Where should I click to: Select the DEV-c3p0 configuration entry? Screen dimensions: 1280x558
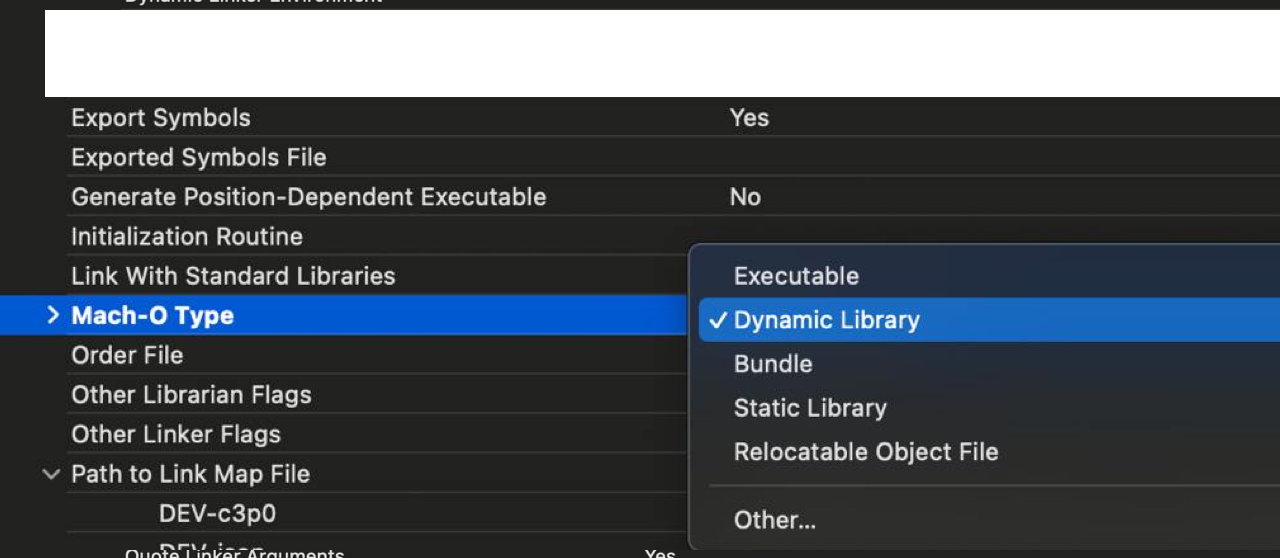(x=217, y=514)
